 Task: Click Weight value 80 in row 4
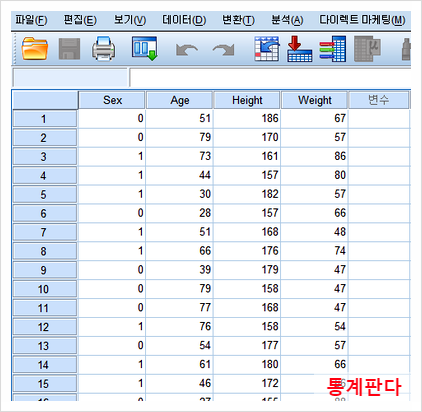pyautogui.click(x=315, y=175)
